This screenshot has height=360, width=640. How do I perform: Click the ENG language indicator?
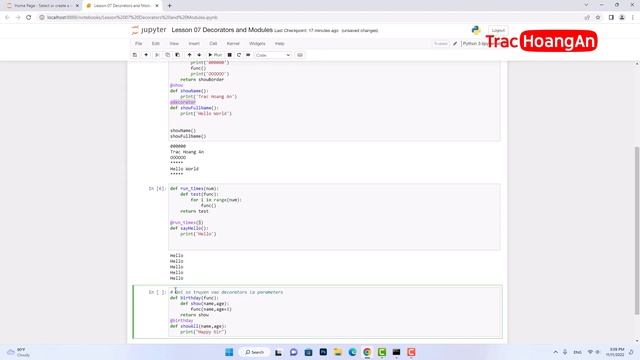coord(578,352)
